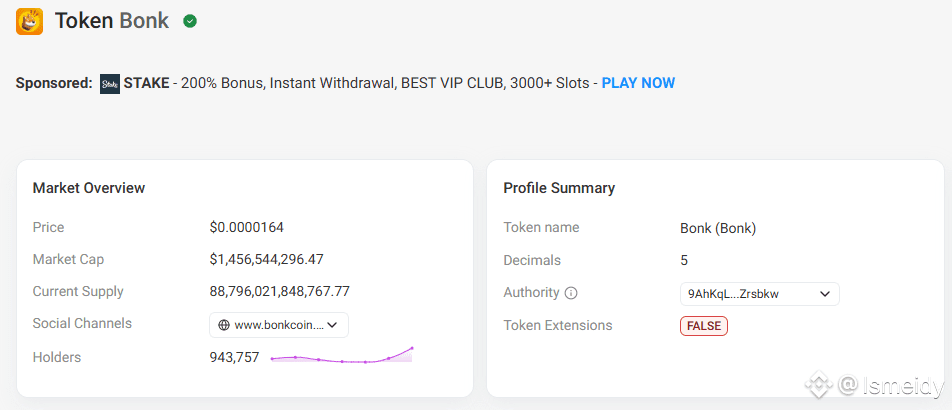Screen dimensions: 952x410
Task: Click the Binance watermark logo icon
Action: (818, 384)
